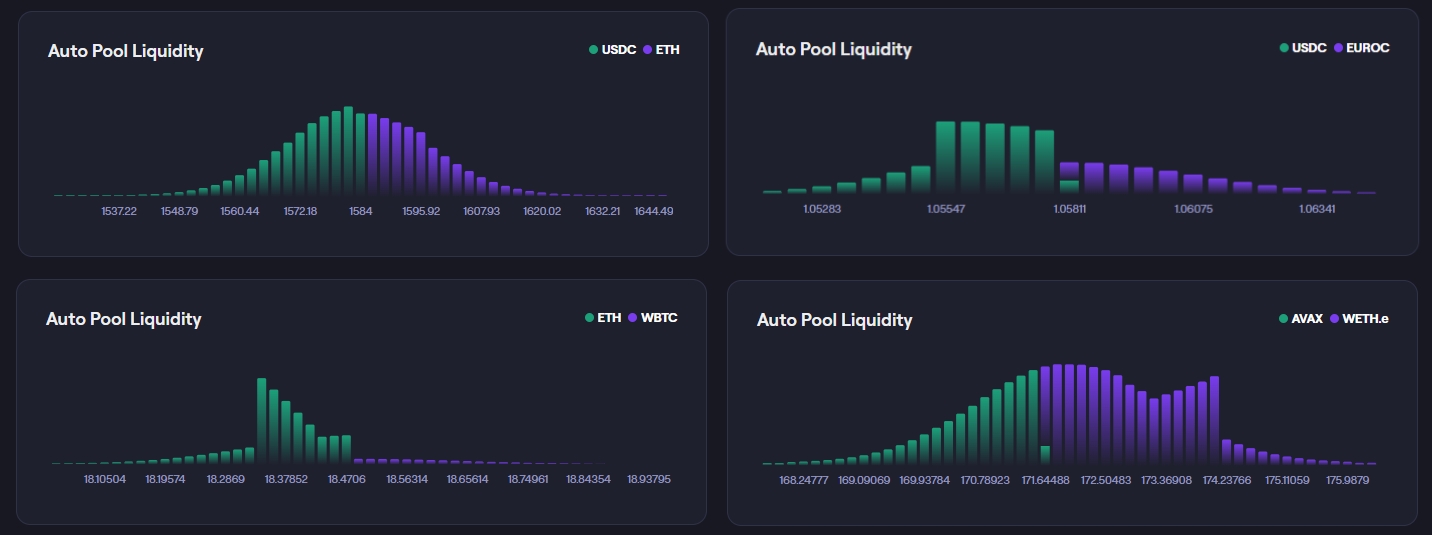Select the tallest green bar in USDC/ETH chart
This screenshot has width=1432, height=535.
tap(348, 150)
